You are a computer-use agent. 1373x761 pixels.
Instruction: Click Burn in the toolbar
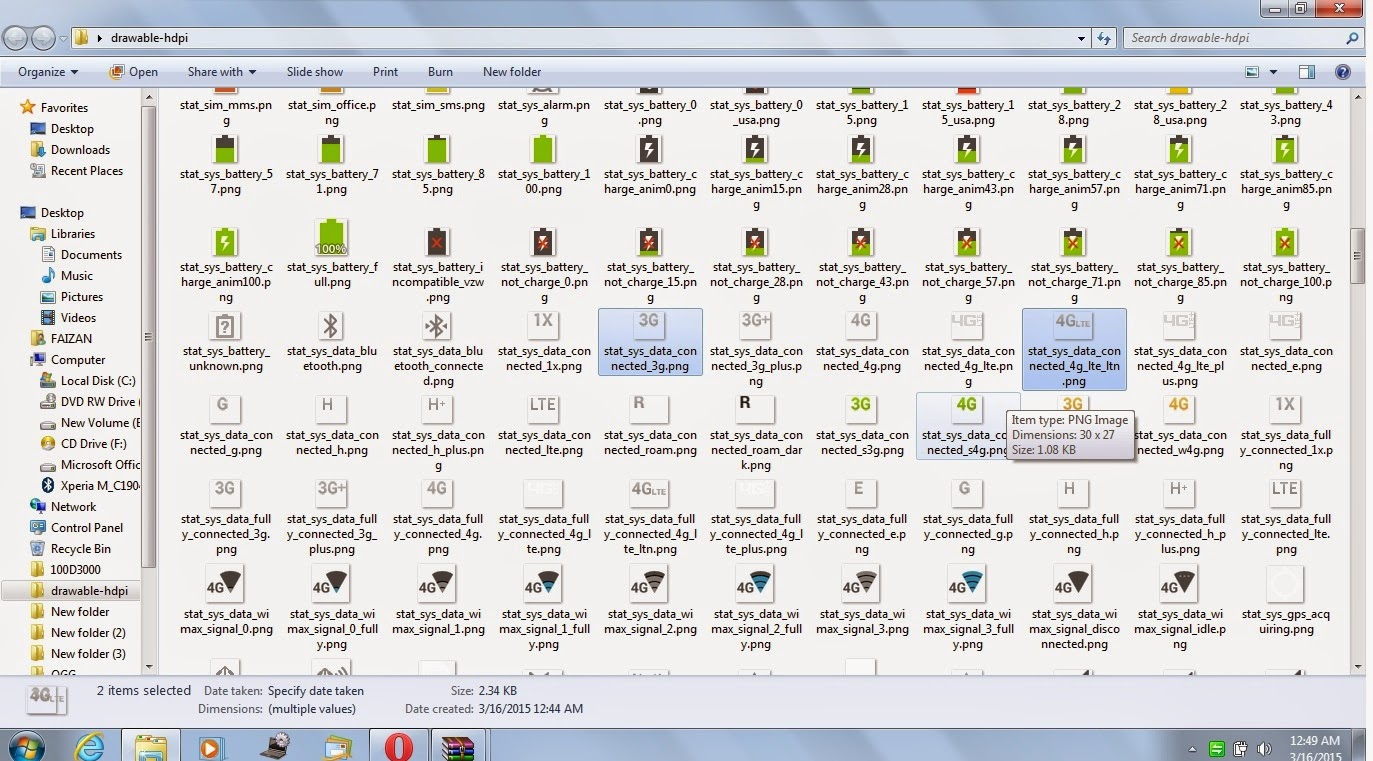440,72
